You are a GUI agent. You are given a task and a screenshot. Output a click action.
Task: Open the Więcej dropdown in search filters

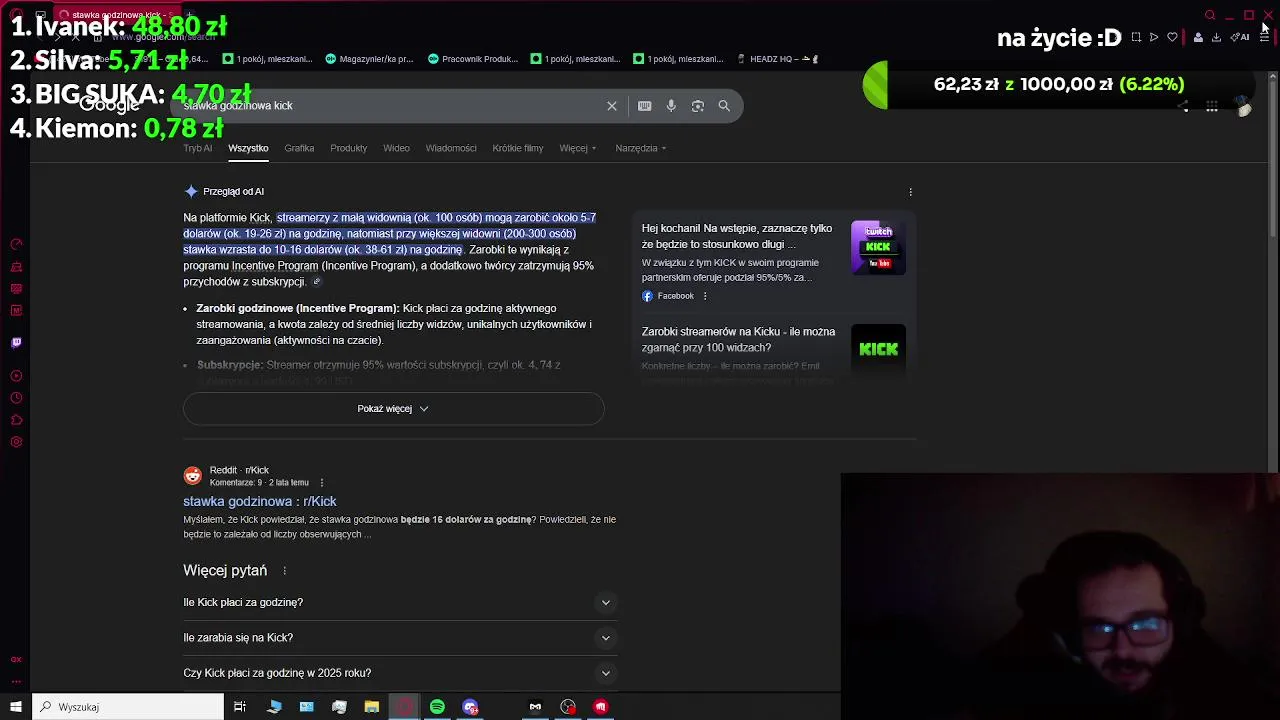click(x=578, y=148)
